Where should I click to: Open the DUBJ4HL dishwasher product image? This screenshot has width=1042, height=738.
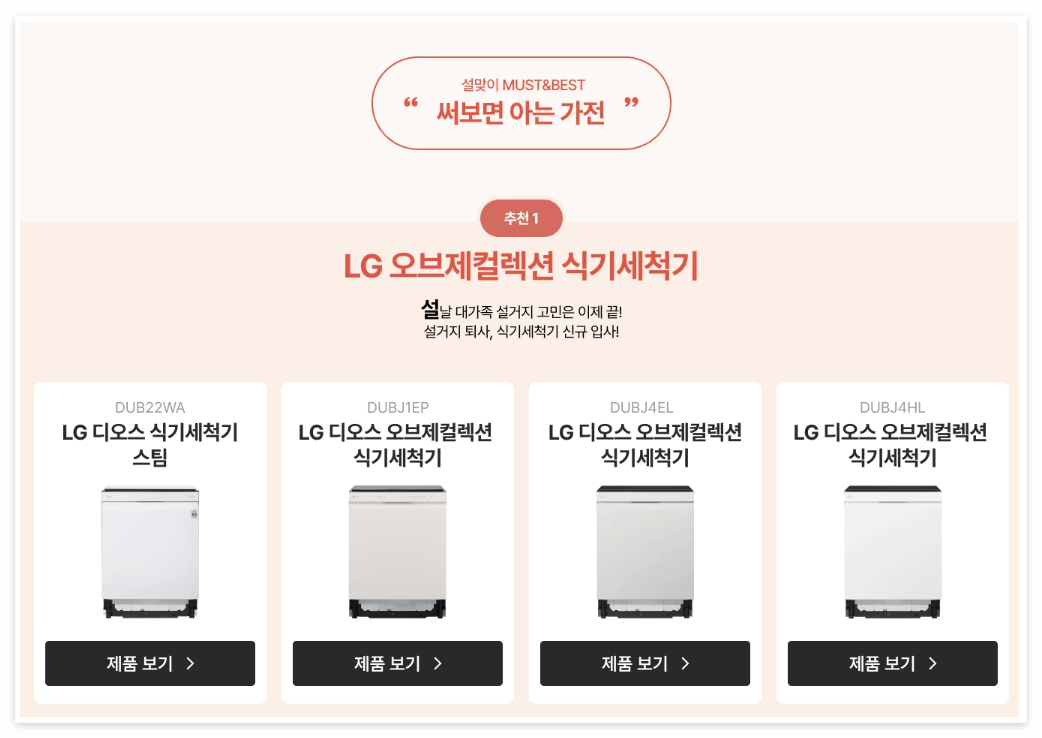point(892,552)
